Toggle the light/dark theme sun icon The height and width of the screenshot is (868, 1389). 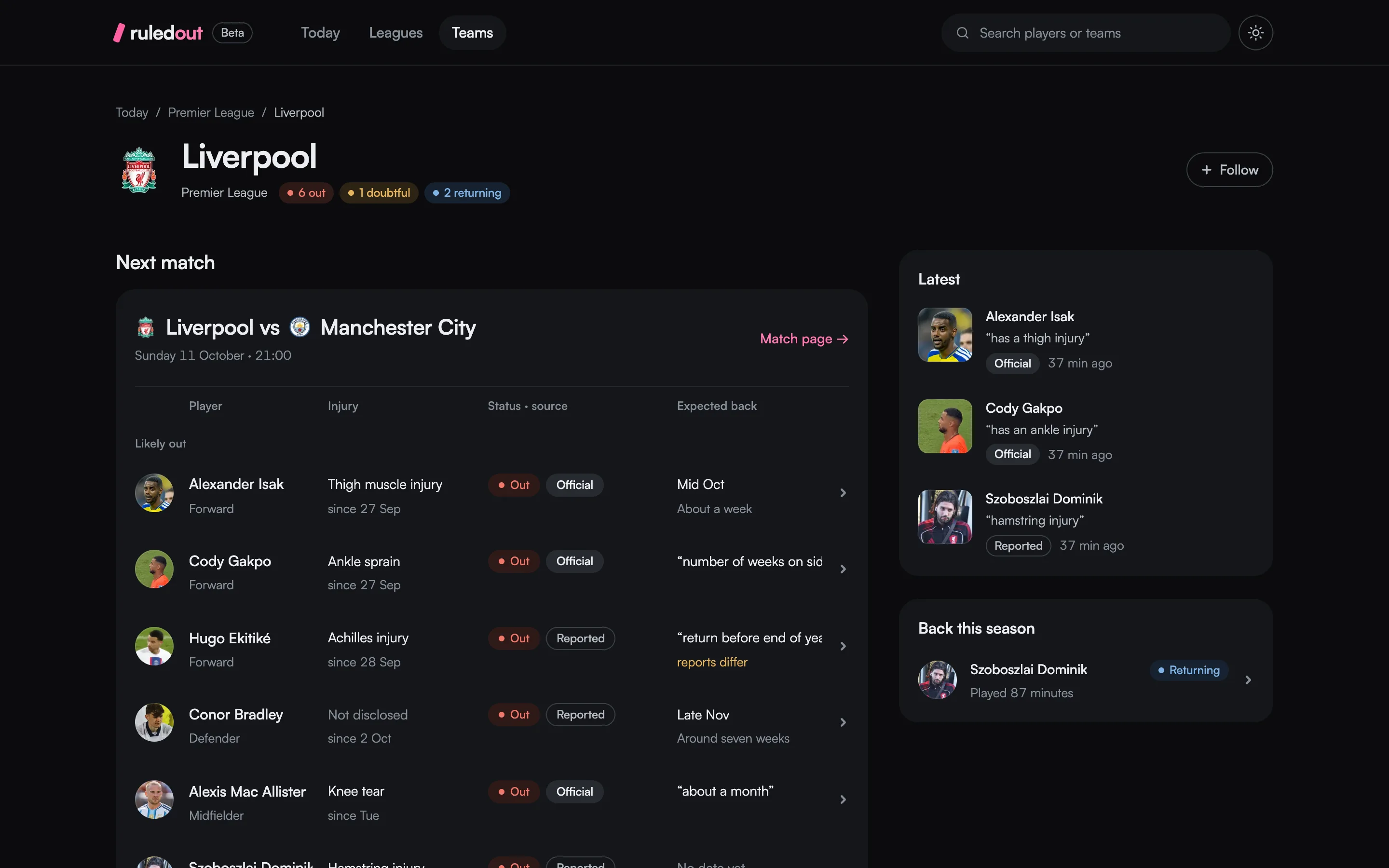coord(1255,33)
